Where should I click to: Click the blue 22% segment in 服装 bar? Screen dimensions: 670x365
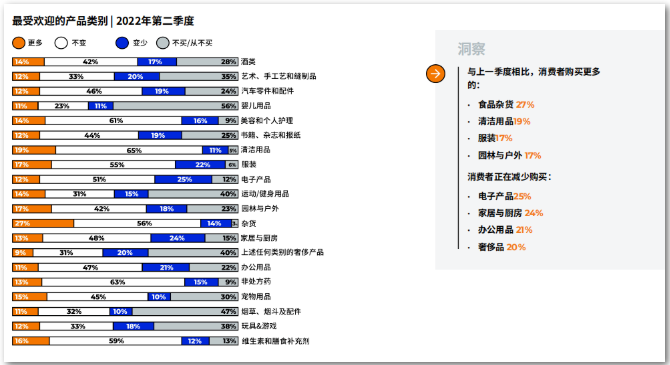200,165
